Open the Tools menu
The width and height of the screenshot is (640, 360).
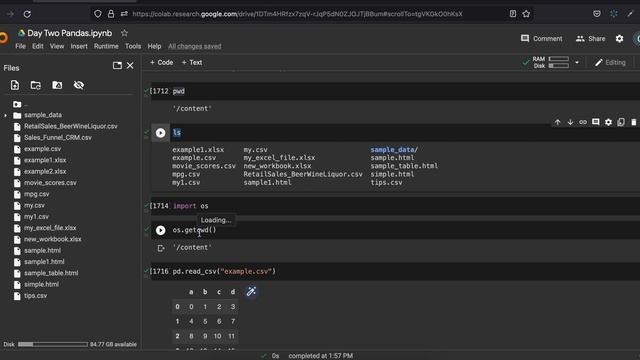click(x=133, y=46)
